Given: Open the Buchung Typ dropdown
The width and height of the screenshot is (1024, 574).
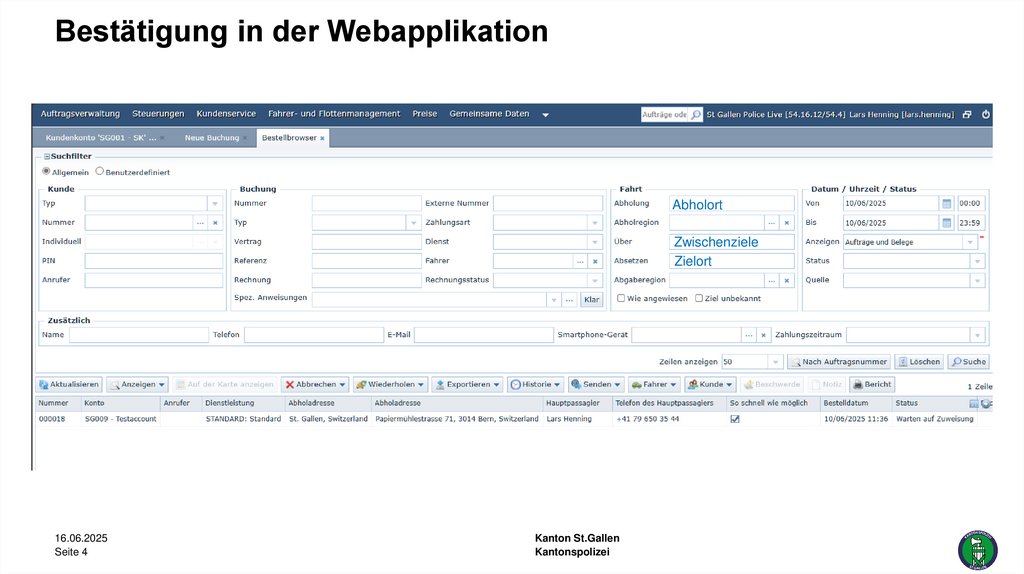Looking at the screenshot, I should coord(413,223).
